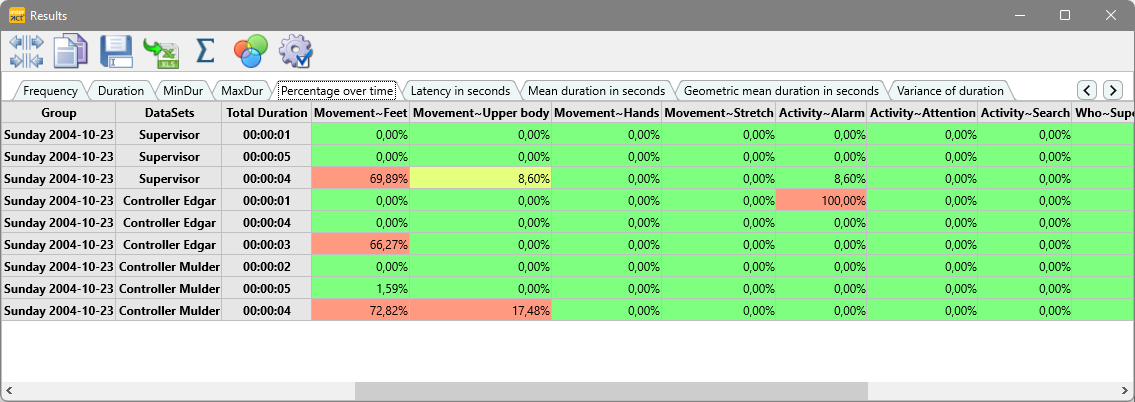
Task: Click the Movement~Stretch column header
Action: (719, 113)
